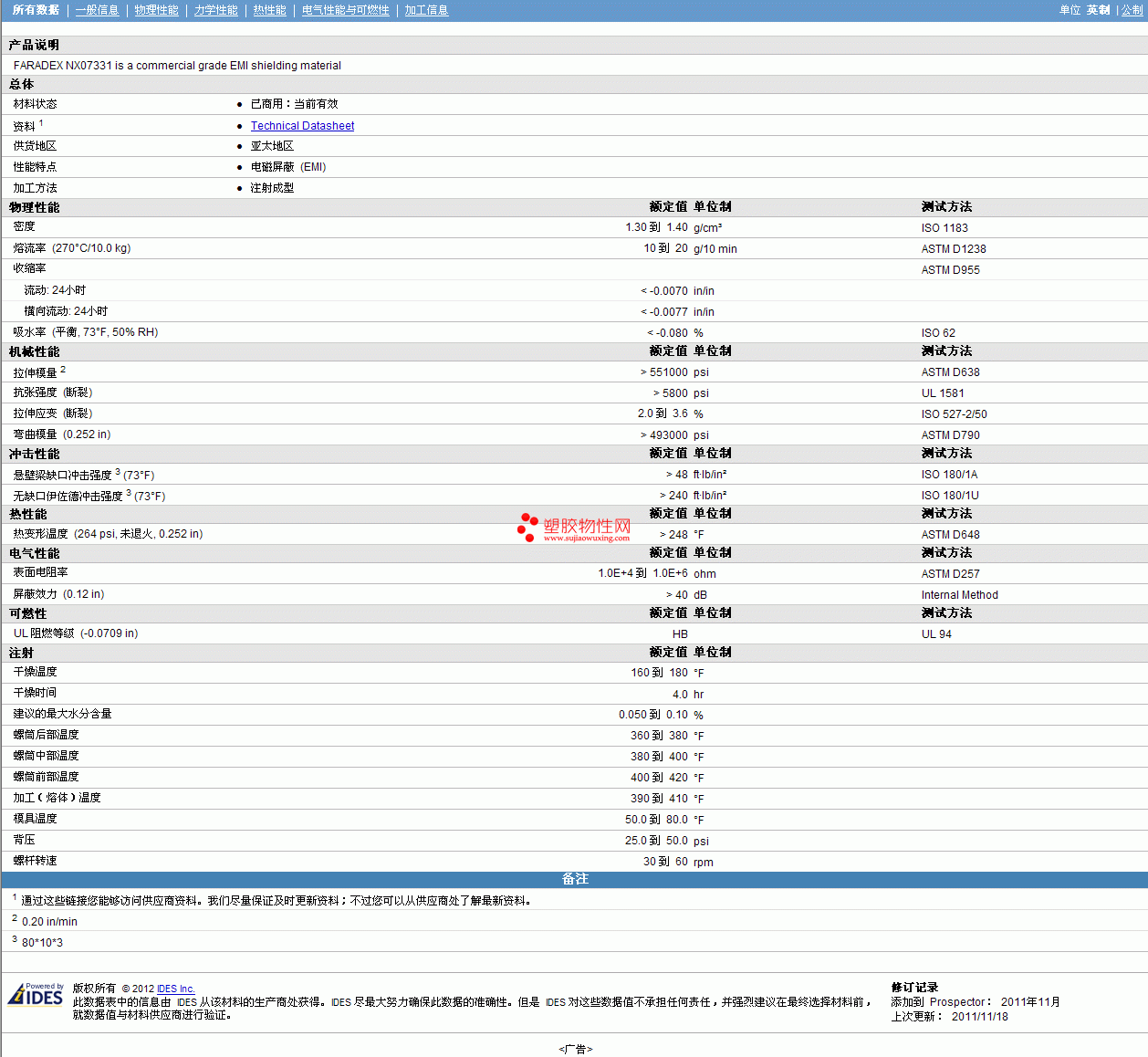Click the 总体 section header

21,84
